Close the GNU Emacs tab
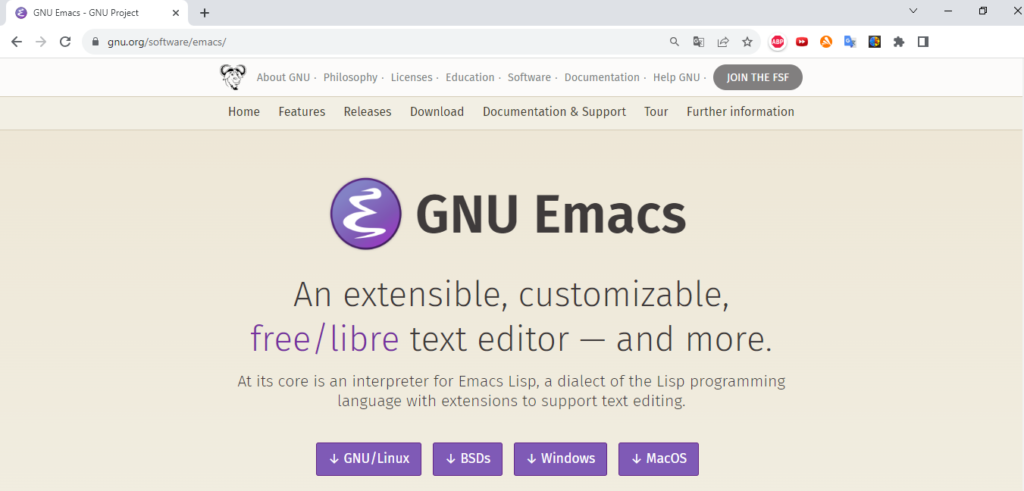Viewport: 1024px width, 491px height. (x=176, y=12)
